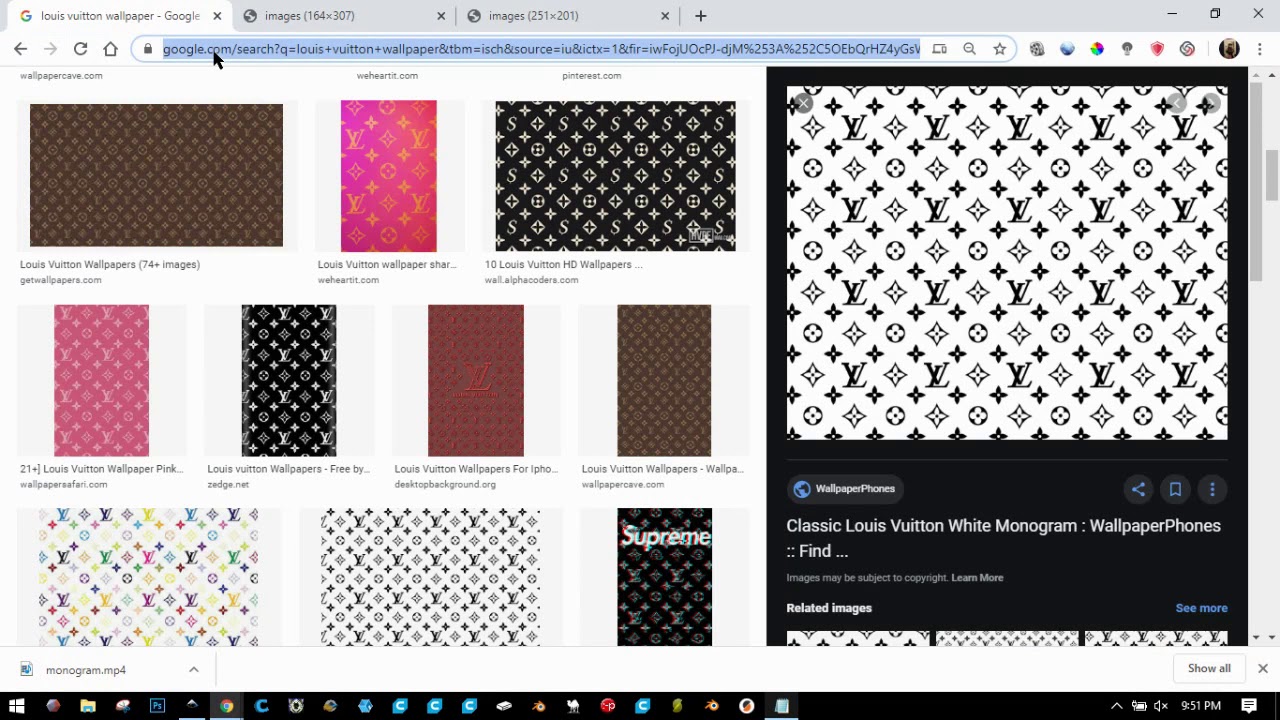Viewport: 1280px width, 720px height.
Task: Switch to images (164×307) tab
Action: [345, 16]
